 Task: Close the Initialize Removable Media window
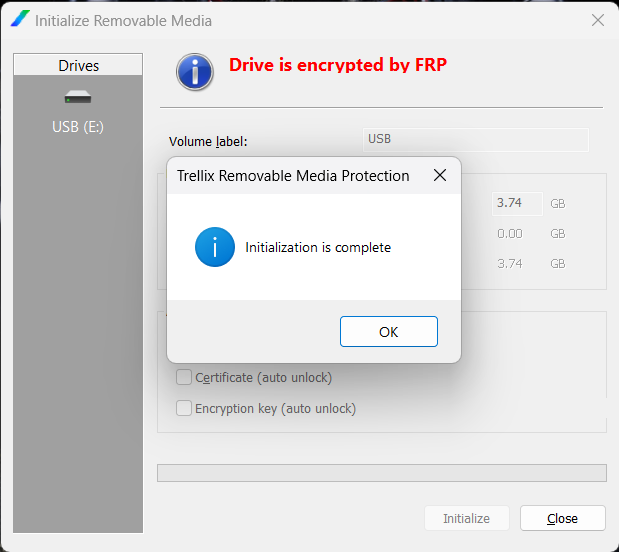[598, 20]
